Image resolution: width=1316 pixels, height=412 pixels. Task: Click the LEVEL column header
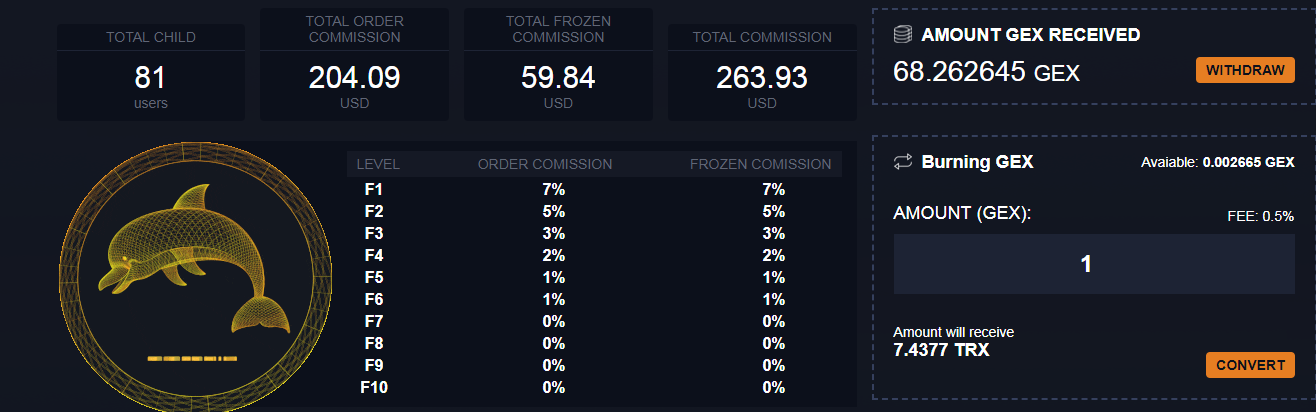[378, 164]
